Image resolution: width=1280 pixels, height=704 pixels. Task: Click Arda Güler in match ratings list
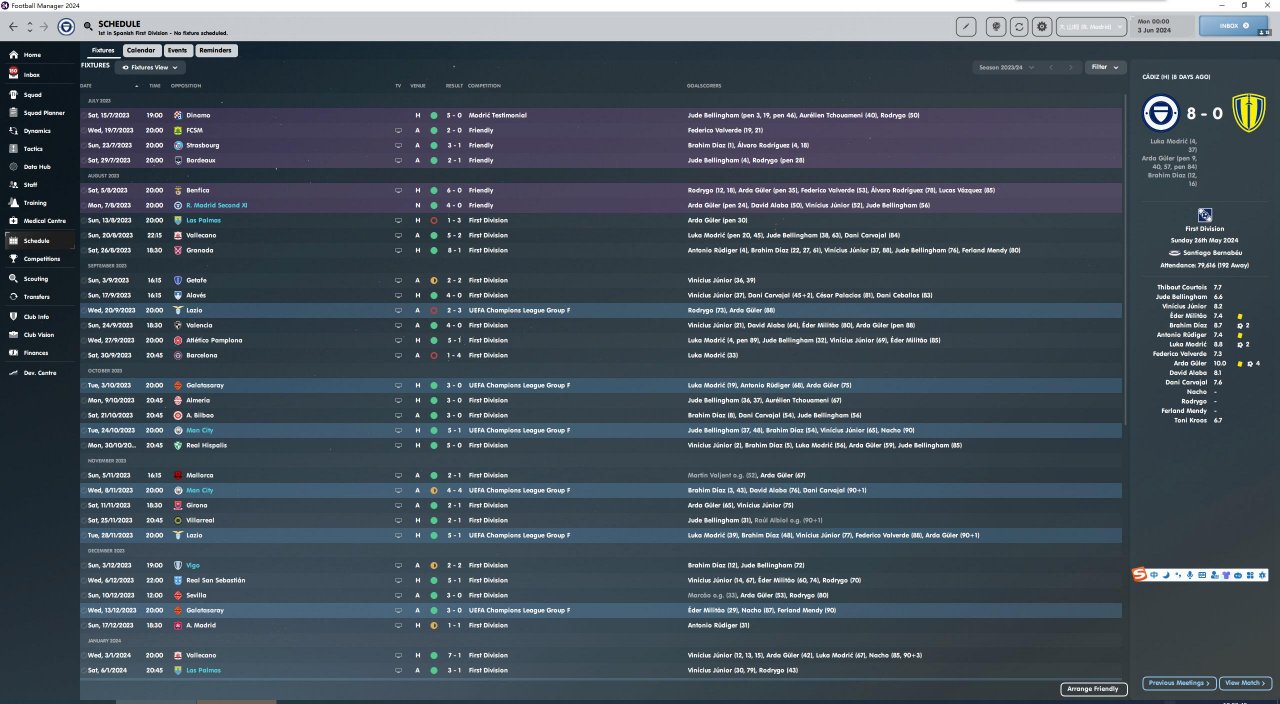click(1189, 363)
